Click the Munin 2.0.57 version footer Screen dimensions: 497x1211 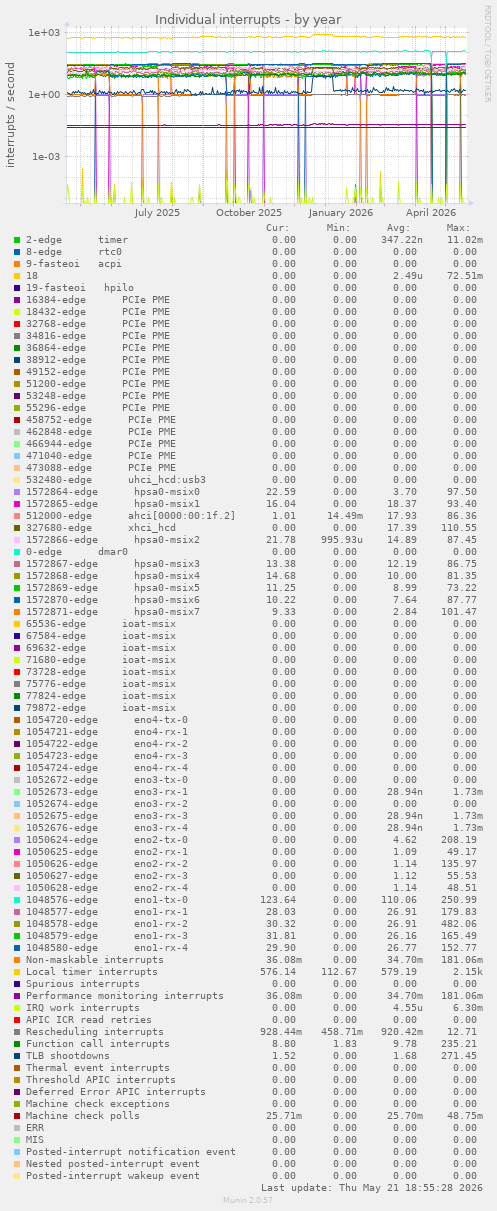pos(248,1200)
